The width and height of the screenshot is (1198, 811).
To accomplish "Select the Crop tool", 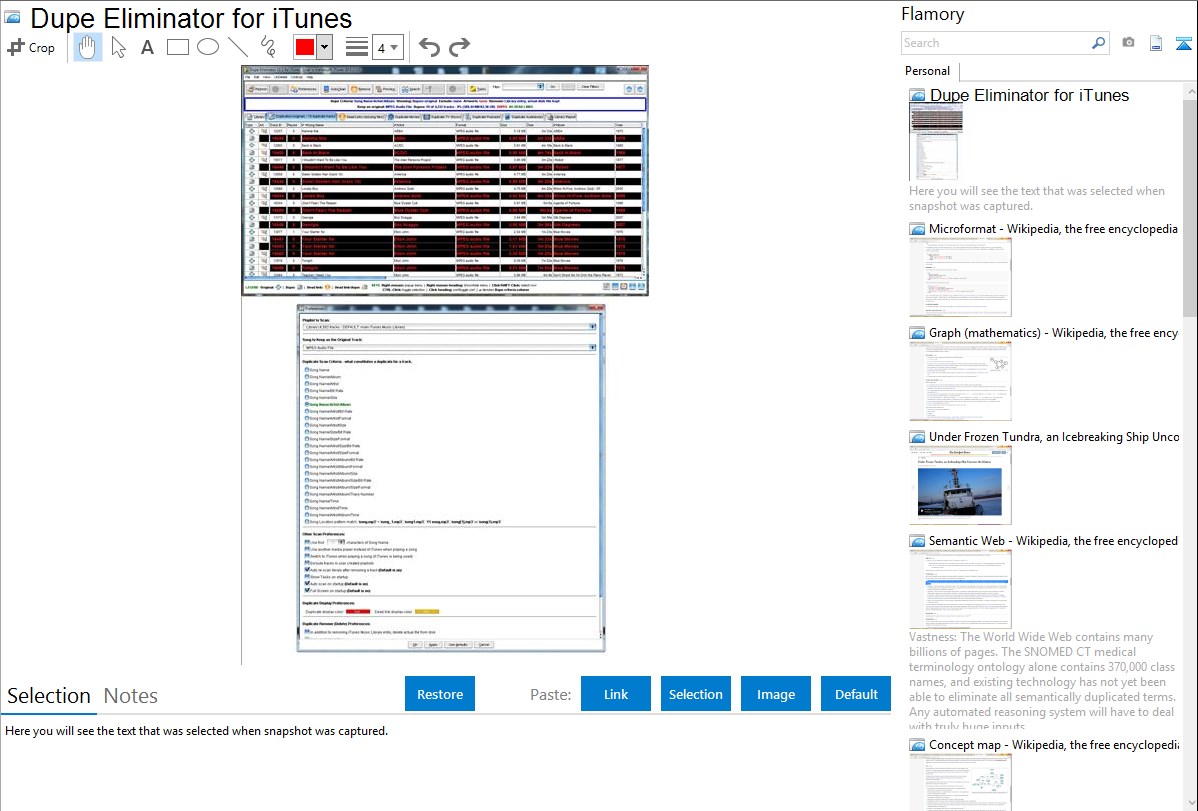I will click(31, 47).
